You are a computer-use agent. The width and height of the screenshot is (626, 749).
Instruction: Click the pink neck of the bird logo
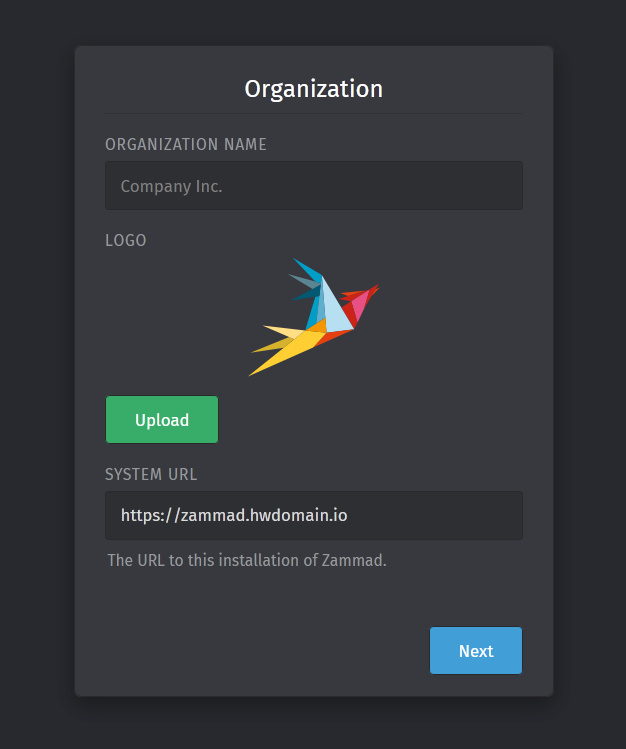(x=358, y=309)
